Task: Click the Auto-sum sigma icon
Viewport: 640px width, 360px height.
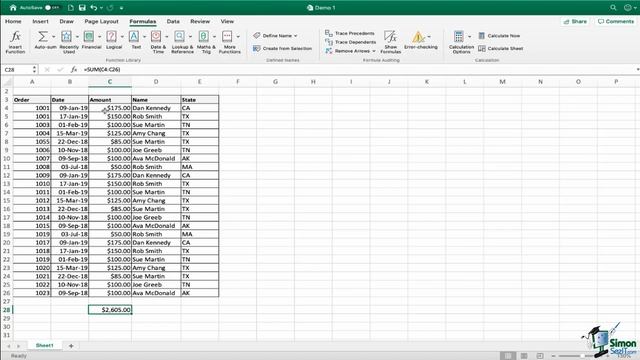Action: (x=42, y=37)
